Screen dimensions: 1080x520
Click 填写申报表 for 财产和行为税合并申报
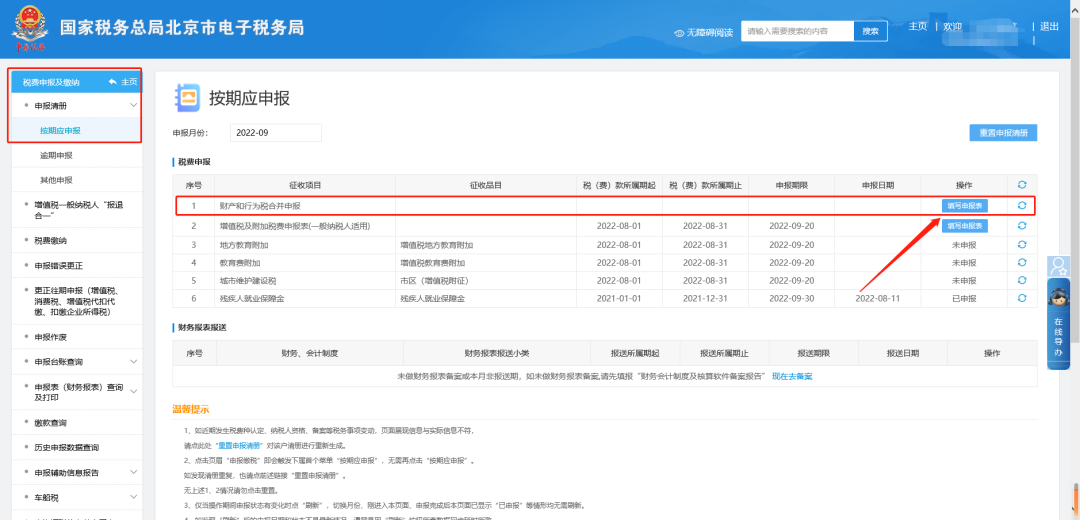[x=964, y=205]
